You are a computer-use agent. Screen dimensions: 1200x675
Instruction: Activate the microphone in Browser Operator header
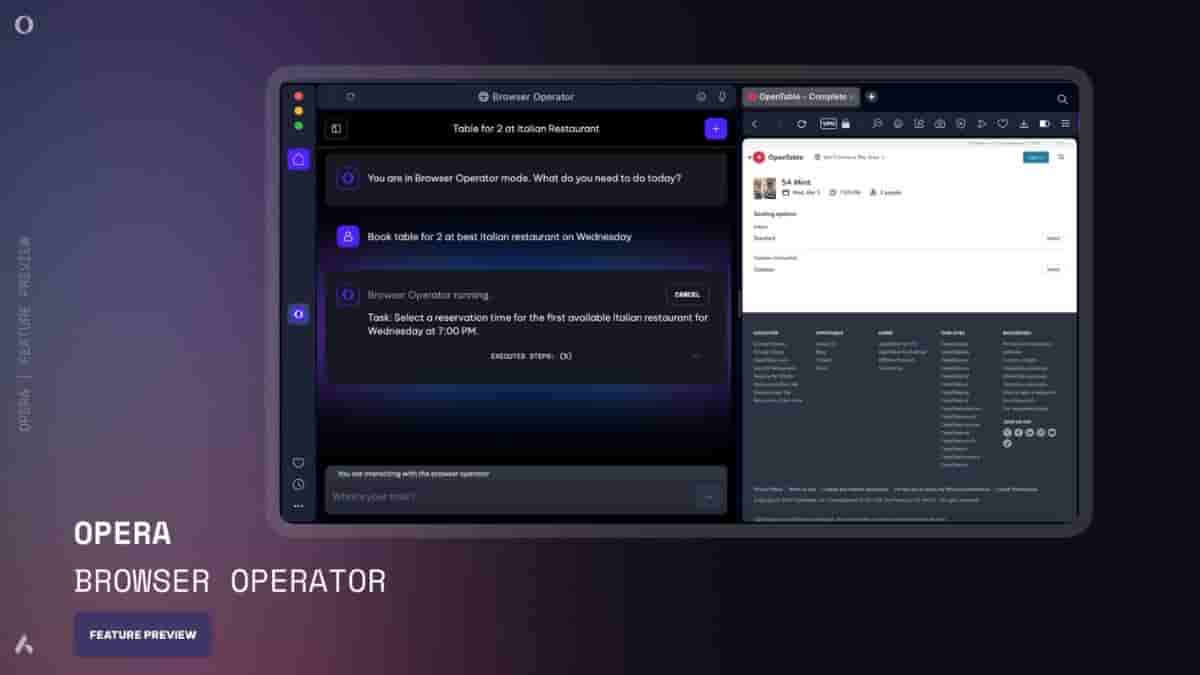[722, 97]
